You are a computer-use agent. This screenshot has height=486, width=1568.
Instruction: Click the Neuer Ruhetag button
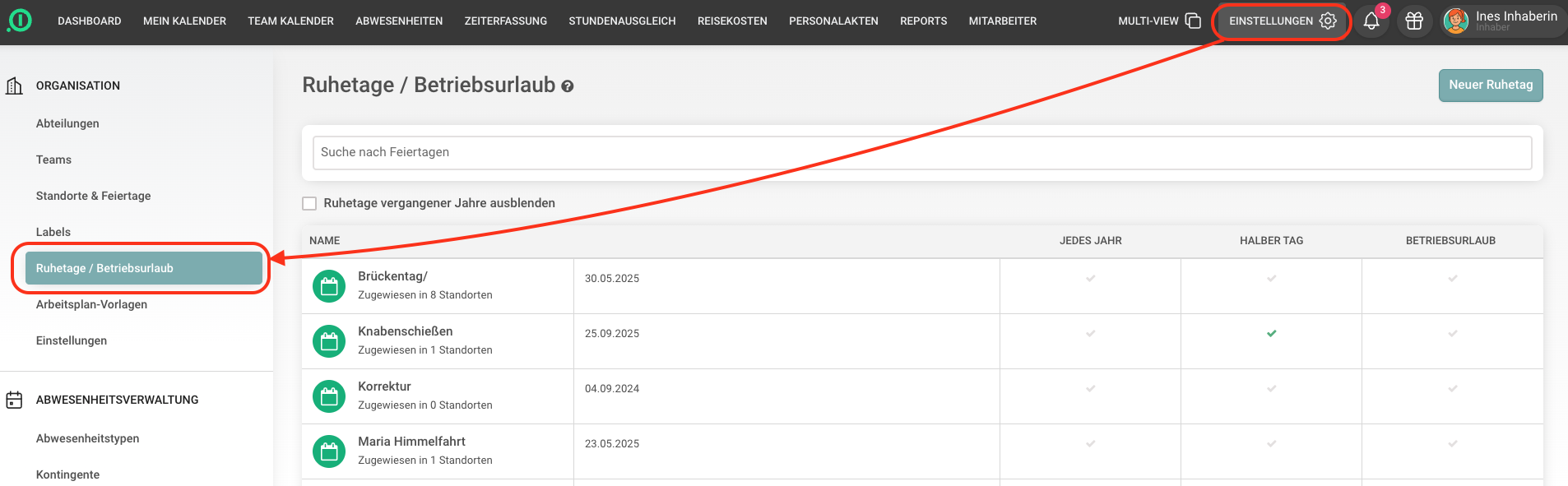coord(1491,86)
